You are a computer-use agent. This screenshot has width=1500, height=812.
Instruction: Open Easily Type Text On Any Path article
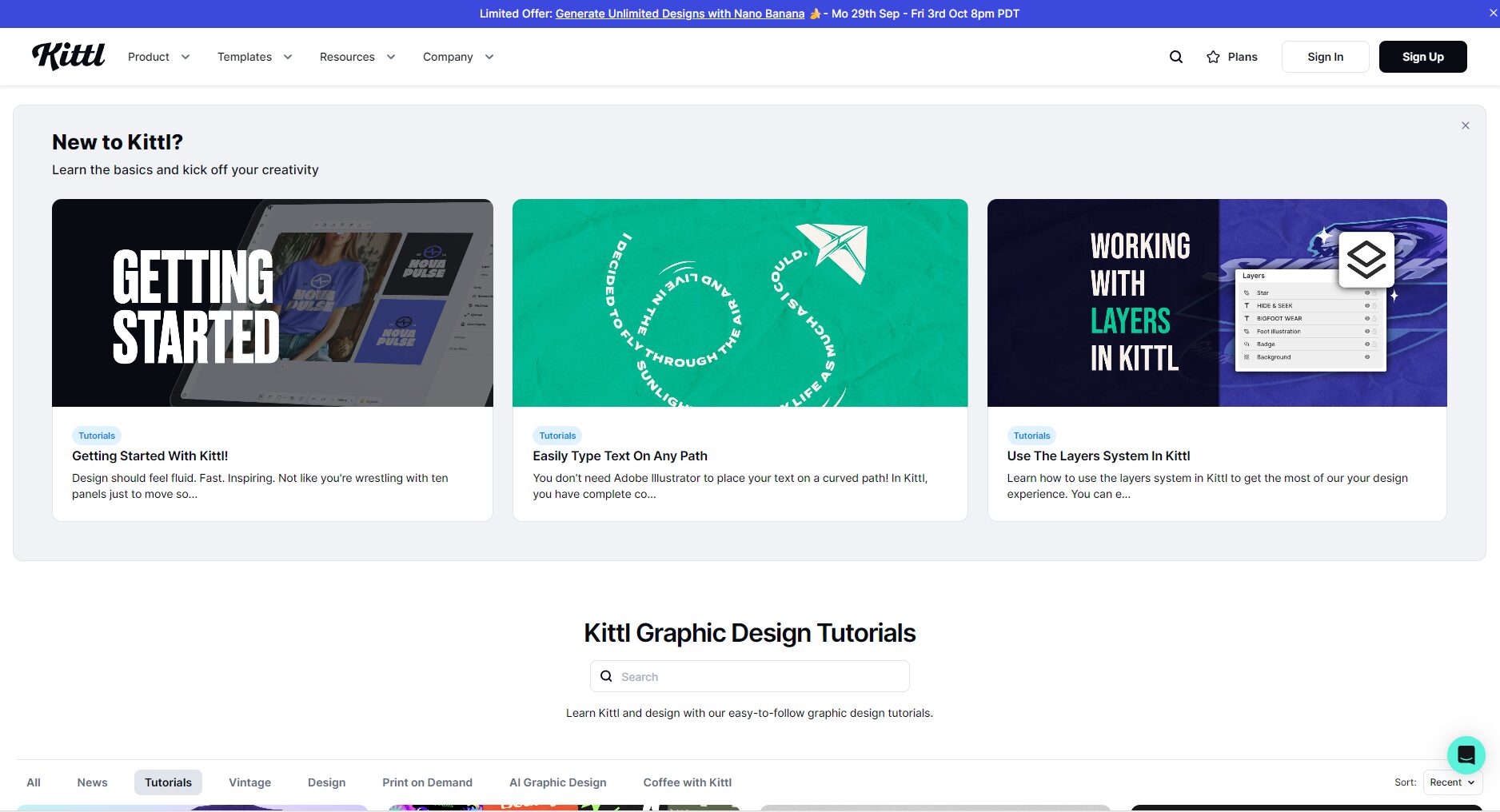point(620,456)
